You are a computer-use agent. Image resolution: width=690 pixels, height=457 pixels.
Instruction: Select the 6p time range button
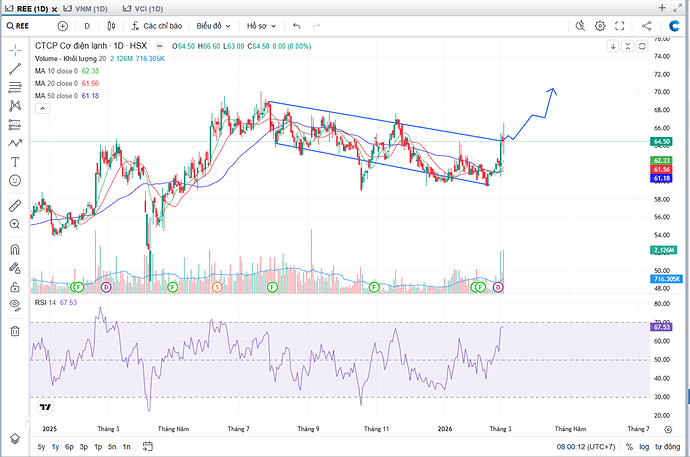click(x=69, y=447)
